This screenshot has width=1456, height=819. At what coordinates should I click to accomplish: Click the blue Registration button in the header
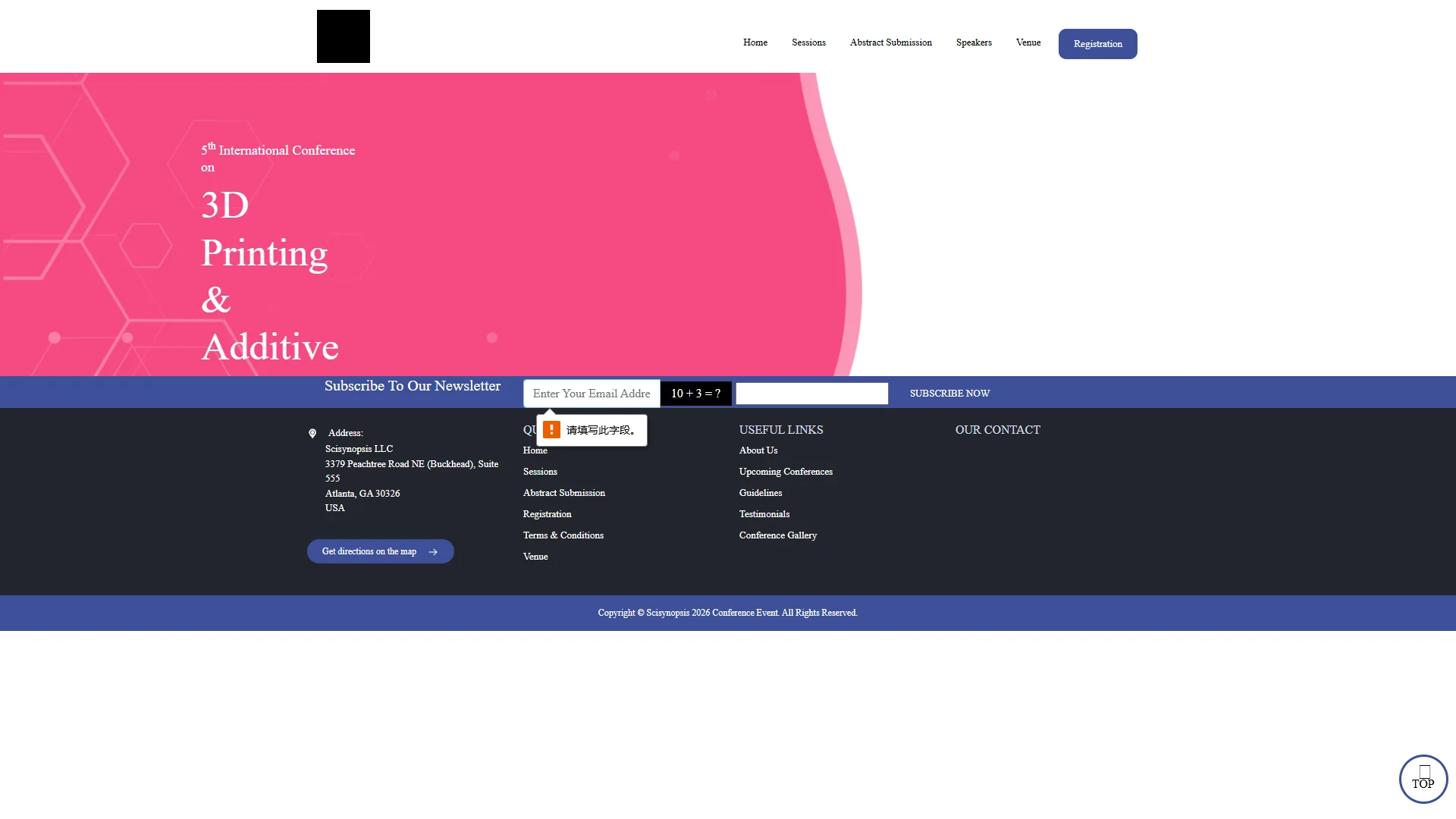[x=1098, y=44]
